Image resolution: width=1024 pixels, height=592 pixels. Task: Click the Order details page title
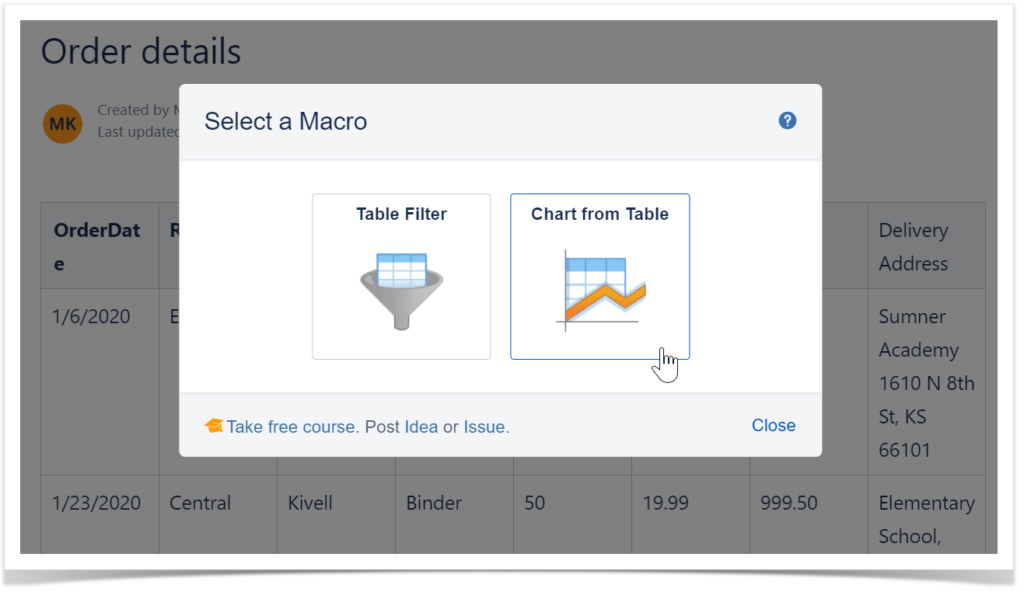tap(140, 51)
